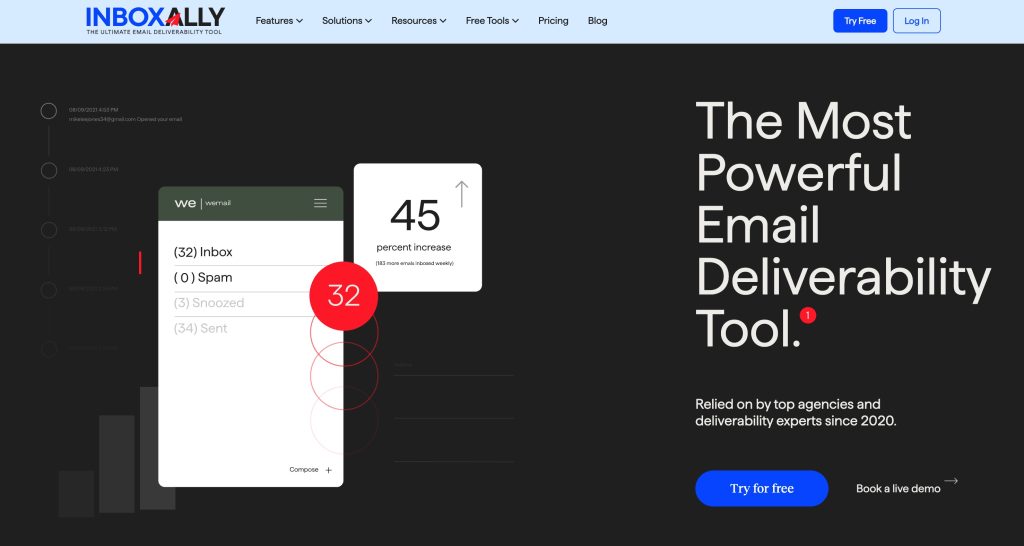
Task: Open the Resources dropdown menu
Action: click(x=419, y=21)
